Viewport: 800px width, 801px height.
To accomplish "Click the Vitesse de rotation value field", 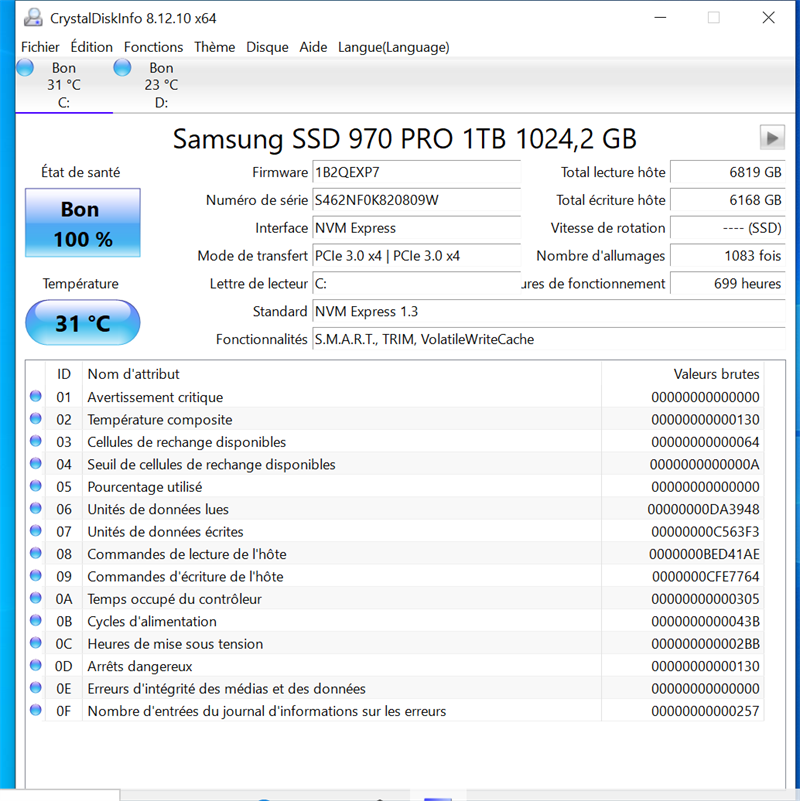I will tap(727, 228).
